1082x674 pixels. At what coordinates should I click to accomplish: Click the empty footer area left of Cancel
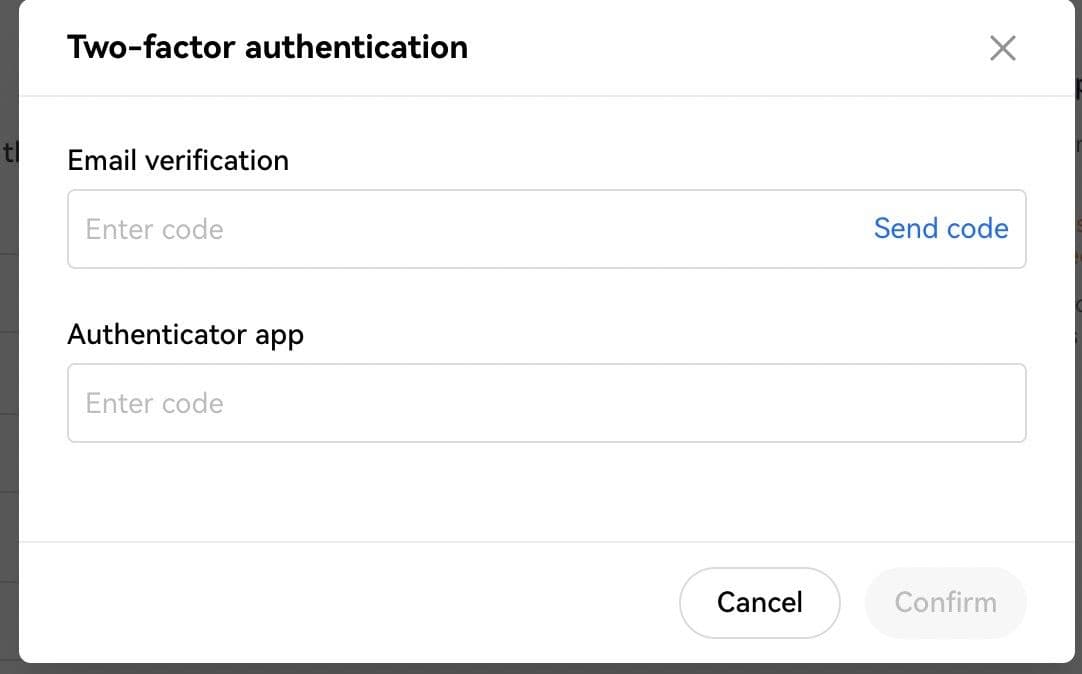click(350, 602)
